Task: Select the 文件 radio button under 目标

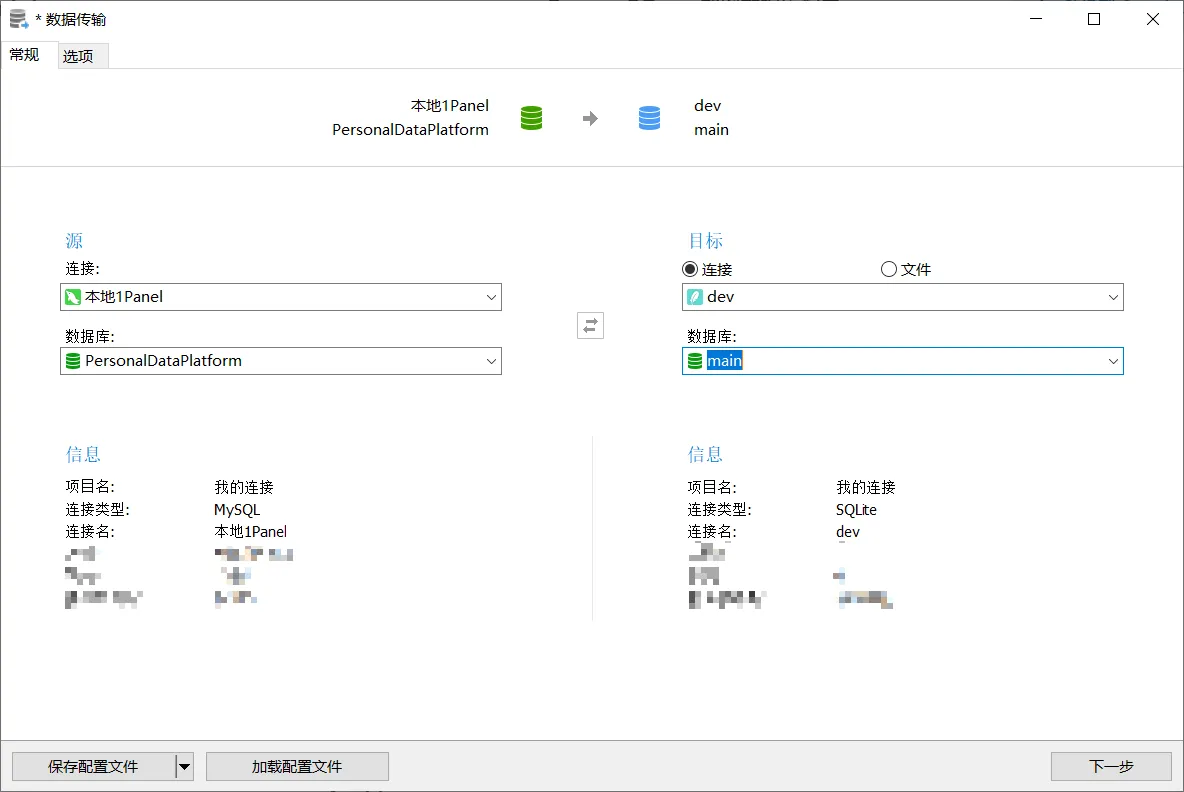Action: (x=889, y=269)
